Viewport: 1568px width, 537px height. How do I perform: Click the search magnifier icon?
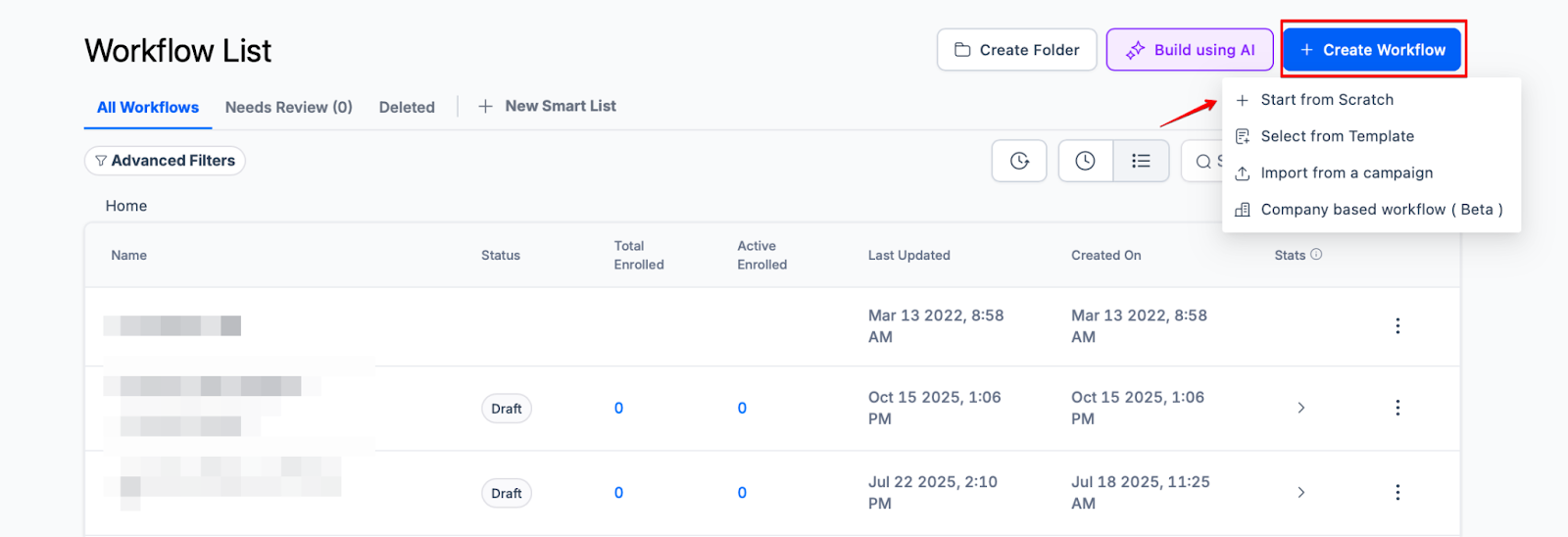(1203, 162)
